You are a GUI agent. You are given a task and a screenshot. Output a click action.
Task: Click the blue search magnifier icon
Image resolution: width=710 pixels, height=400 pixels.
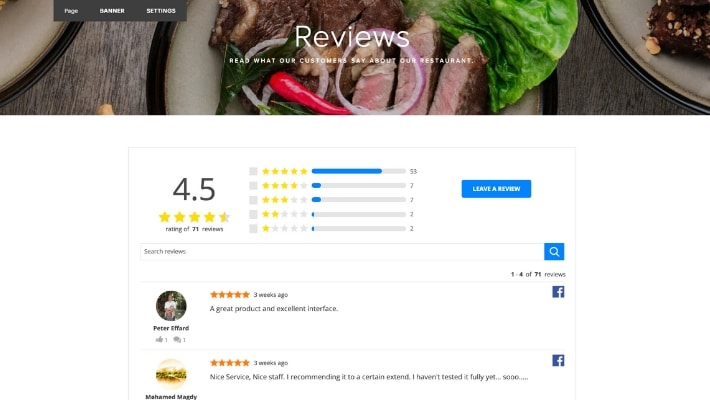554,251
